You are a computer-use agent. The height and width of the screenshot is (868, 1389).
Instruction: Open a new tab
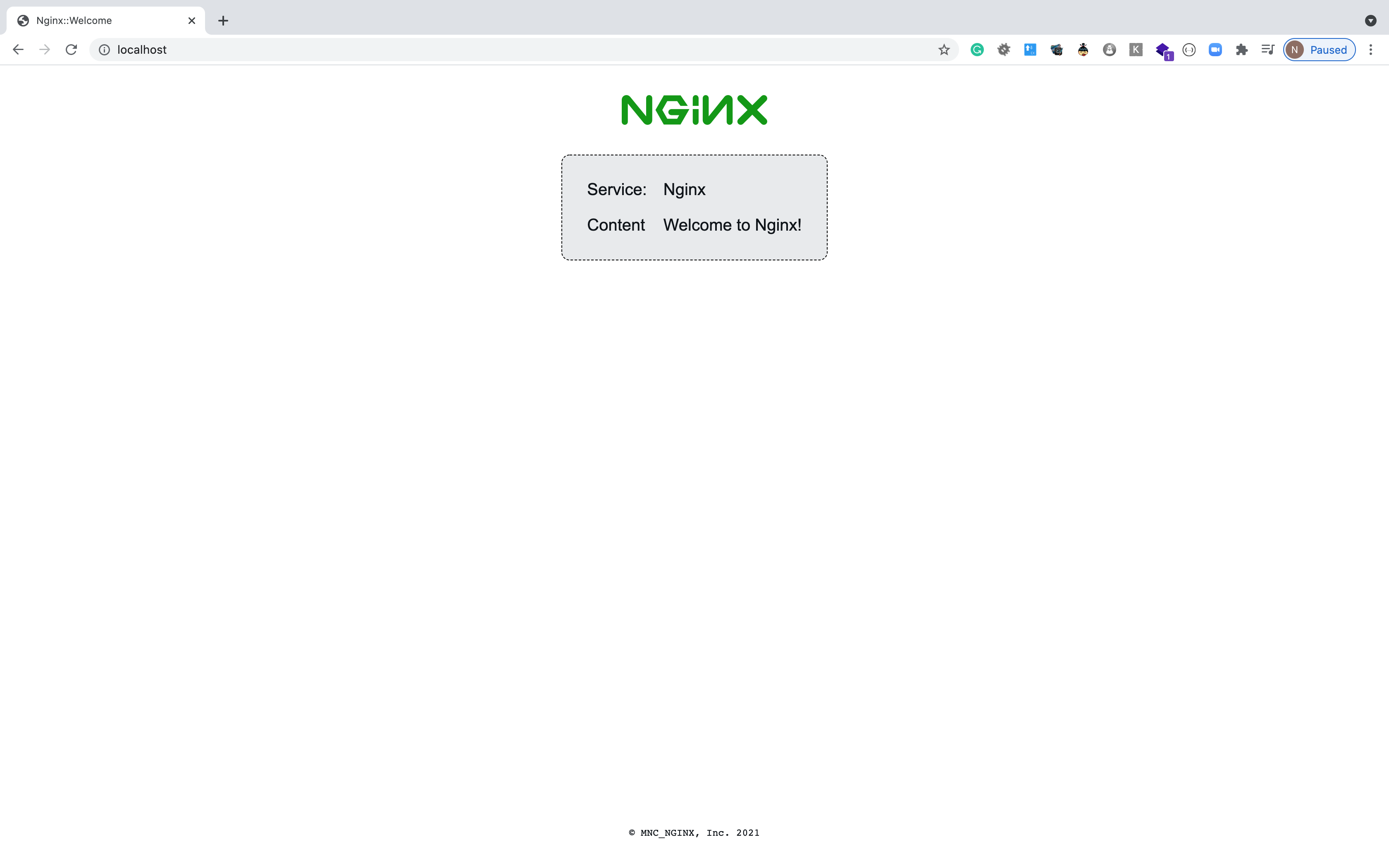223,21
